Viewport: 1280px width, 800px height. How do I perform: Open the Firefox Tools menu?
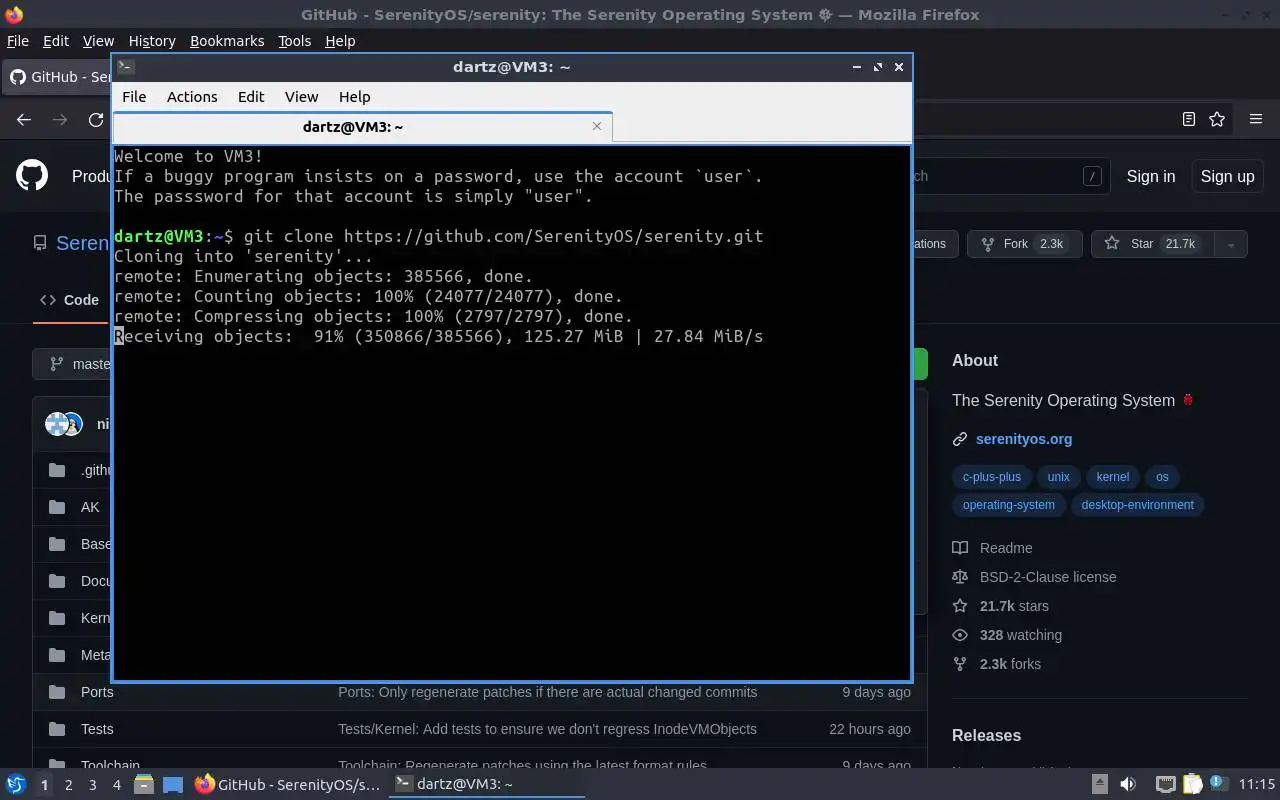294,41
